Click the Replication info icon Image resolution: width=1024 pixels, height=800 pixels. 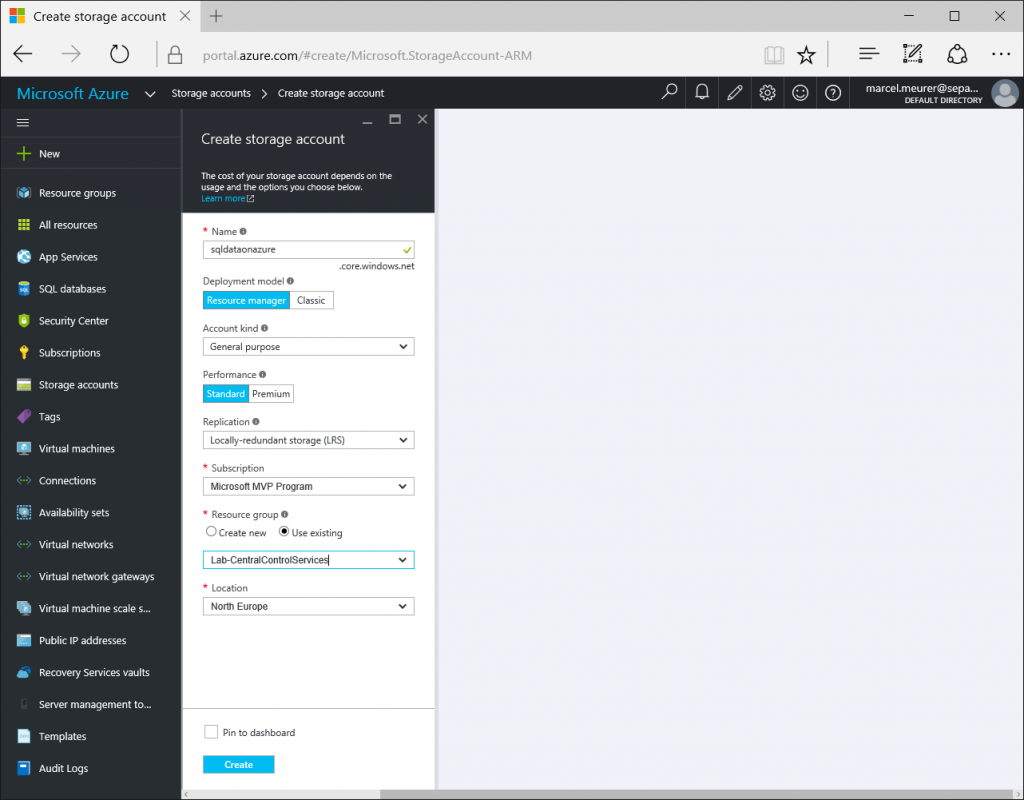tap(256, 422)
